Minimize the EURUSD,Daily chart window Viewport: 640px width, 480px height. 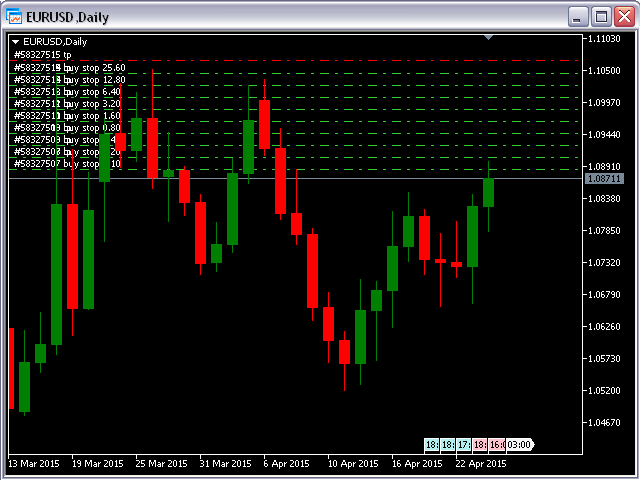[x=579, y=16]
